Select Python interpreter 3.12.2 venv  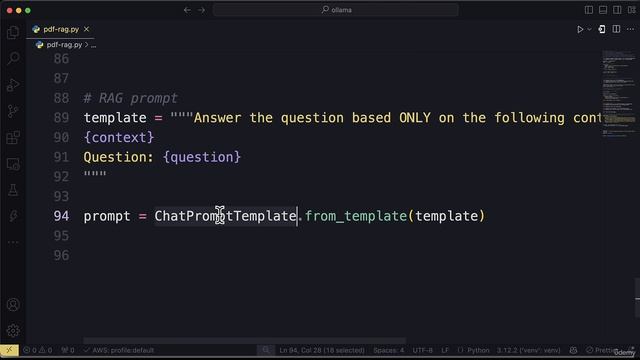528,350
